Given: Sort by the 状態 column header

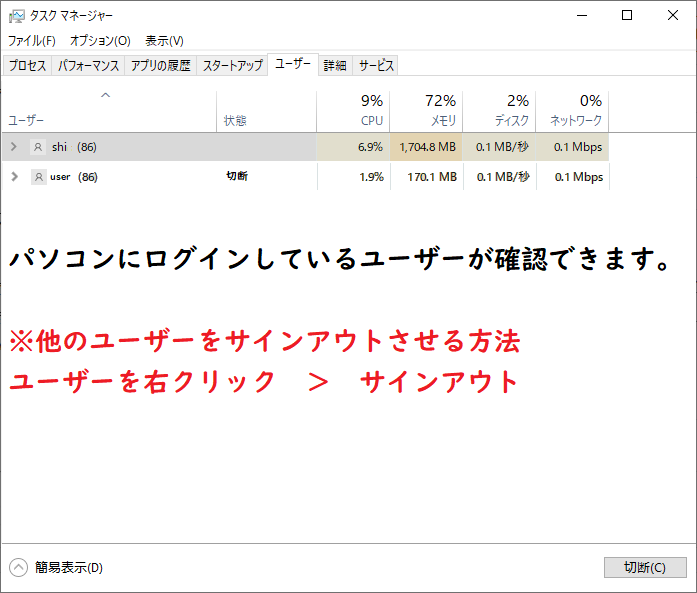Looking at the screenshot, I should (x=266, y=112).
